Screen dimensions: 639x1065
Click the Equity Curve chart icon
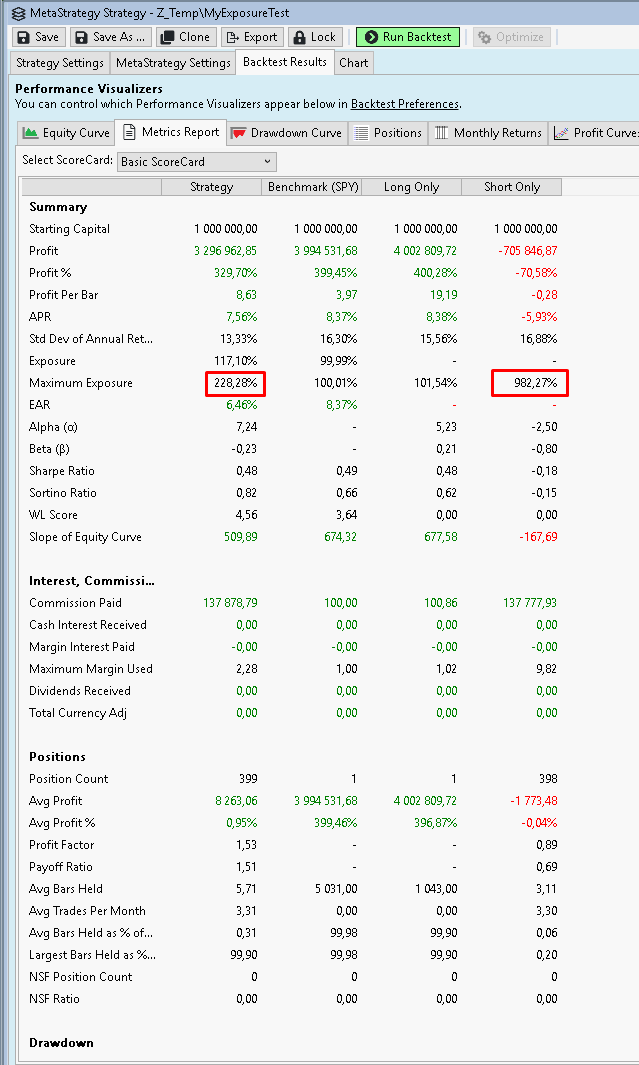click(x=31, y=133)
